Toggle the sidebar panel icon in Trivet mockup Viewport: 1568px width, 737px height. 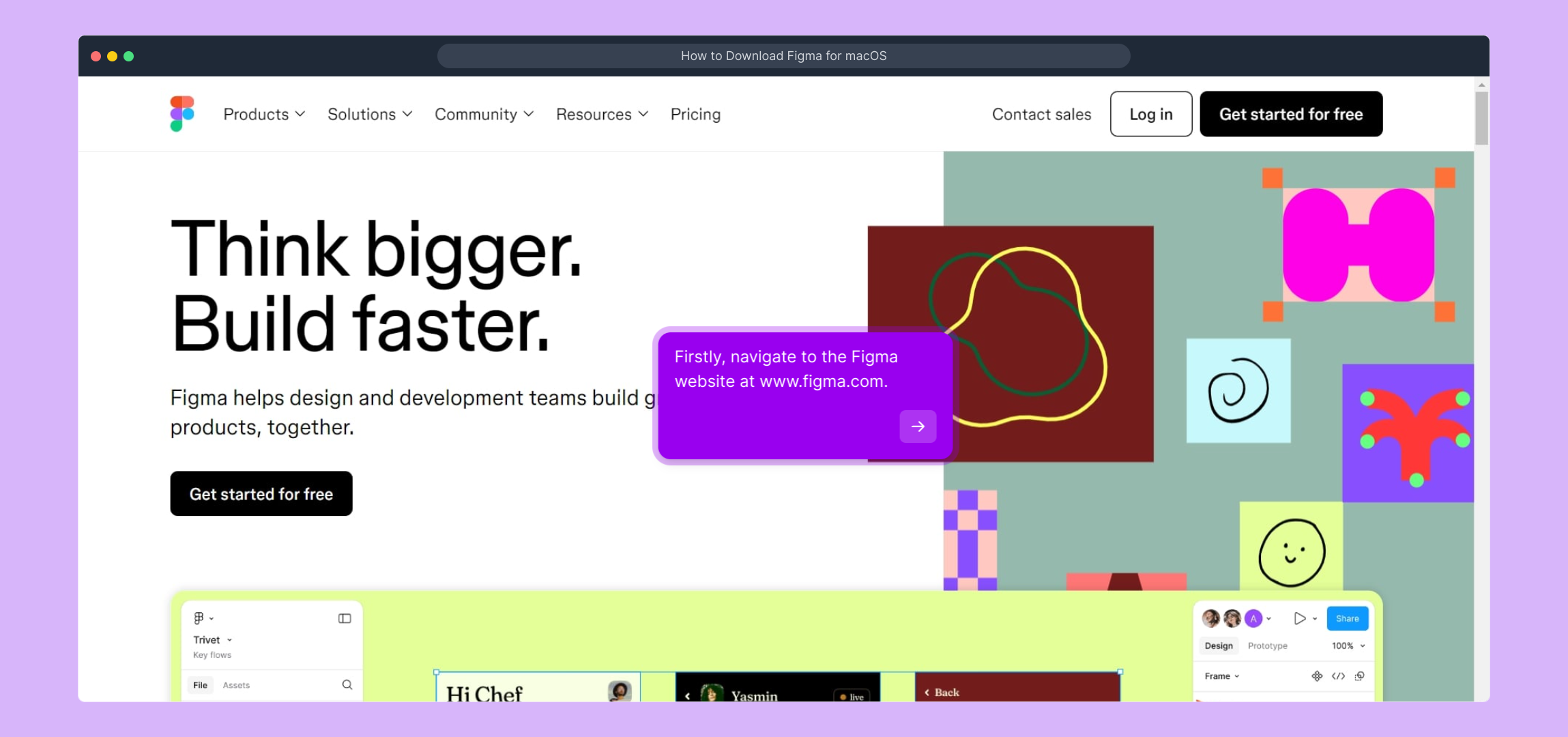coord(345,618)
